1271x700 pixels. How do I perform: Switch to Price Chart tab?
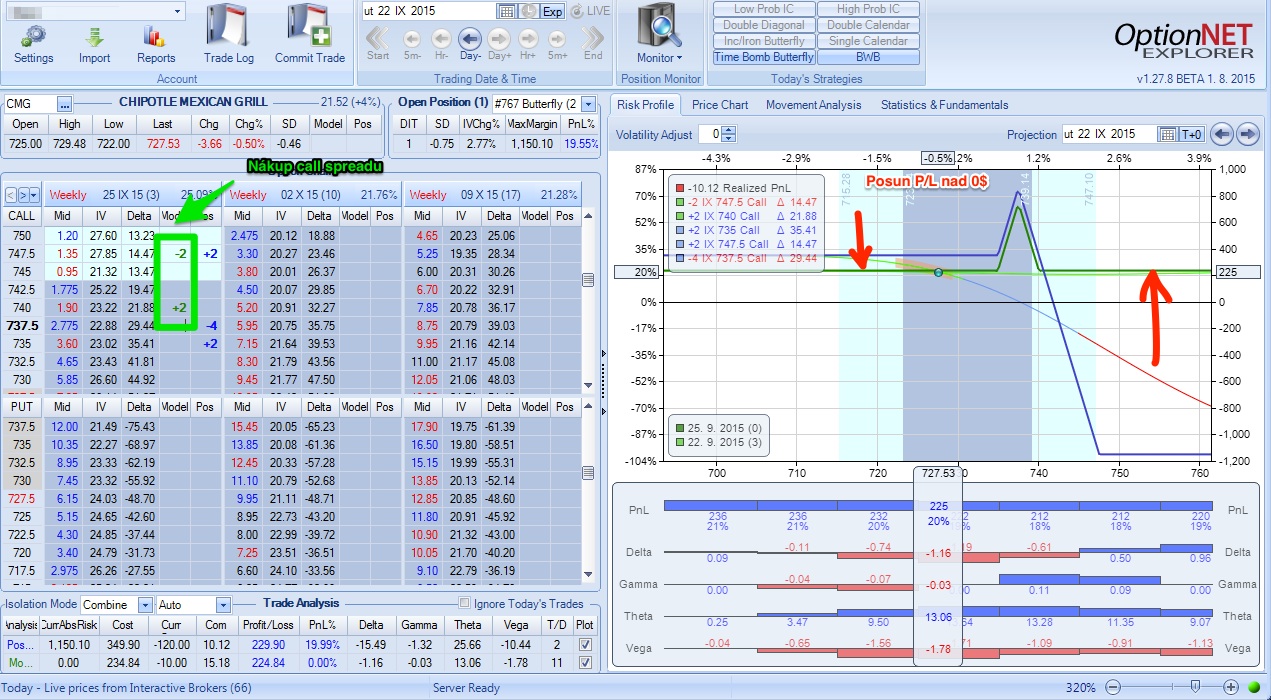tap(720, 104)
